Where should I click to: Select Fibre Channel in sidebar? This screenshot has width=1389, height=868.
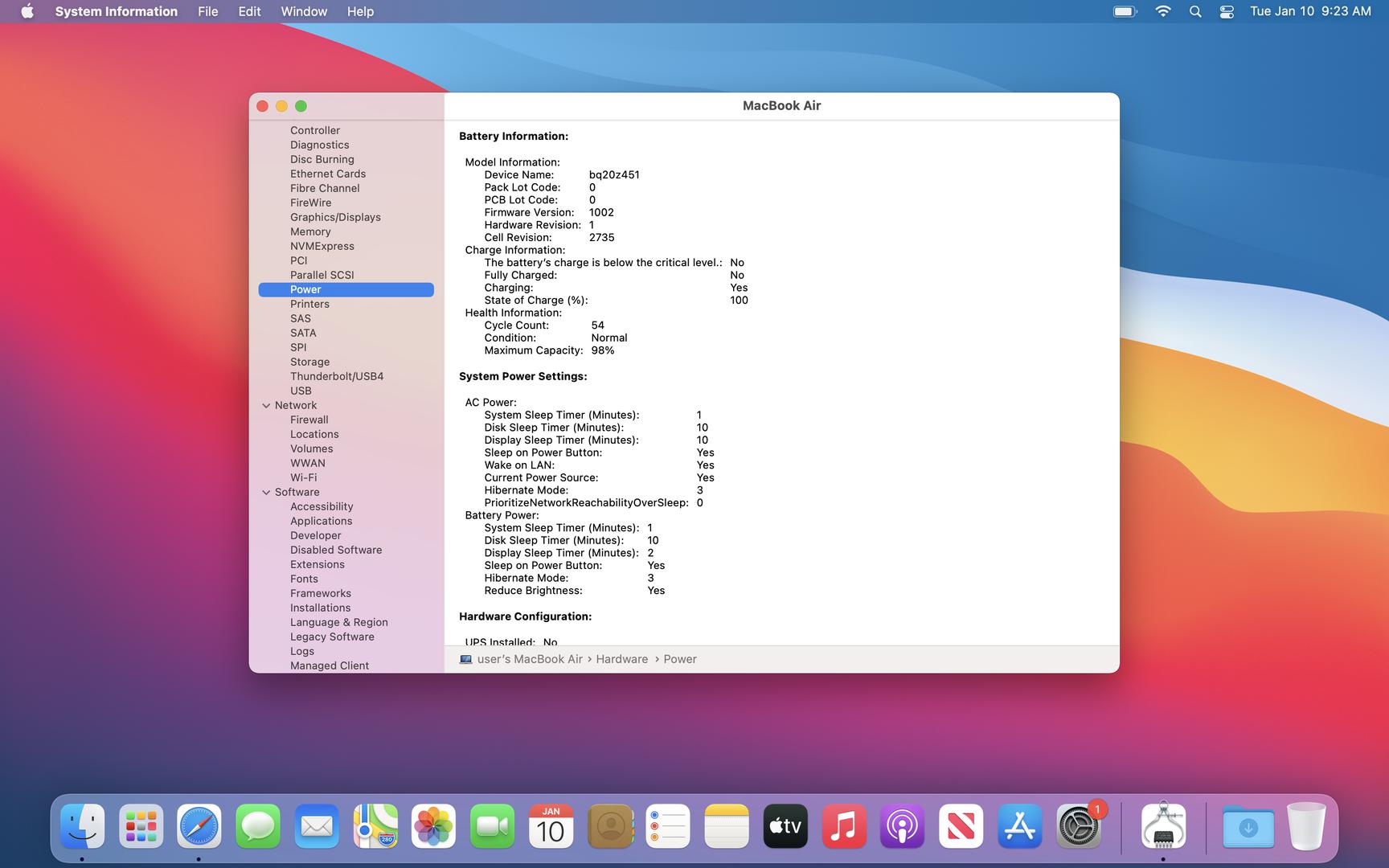325,188
